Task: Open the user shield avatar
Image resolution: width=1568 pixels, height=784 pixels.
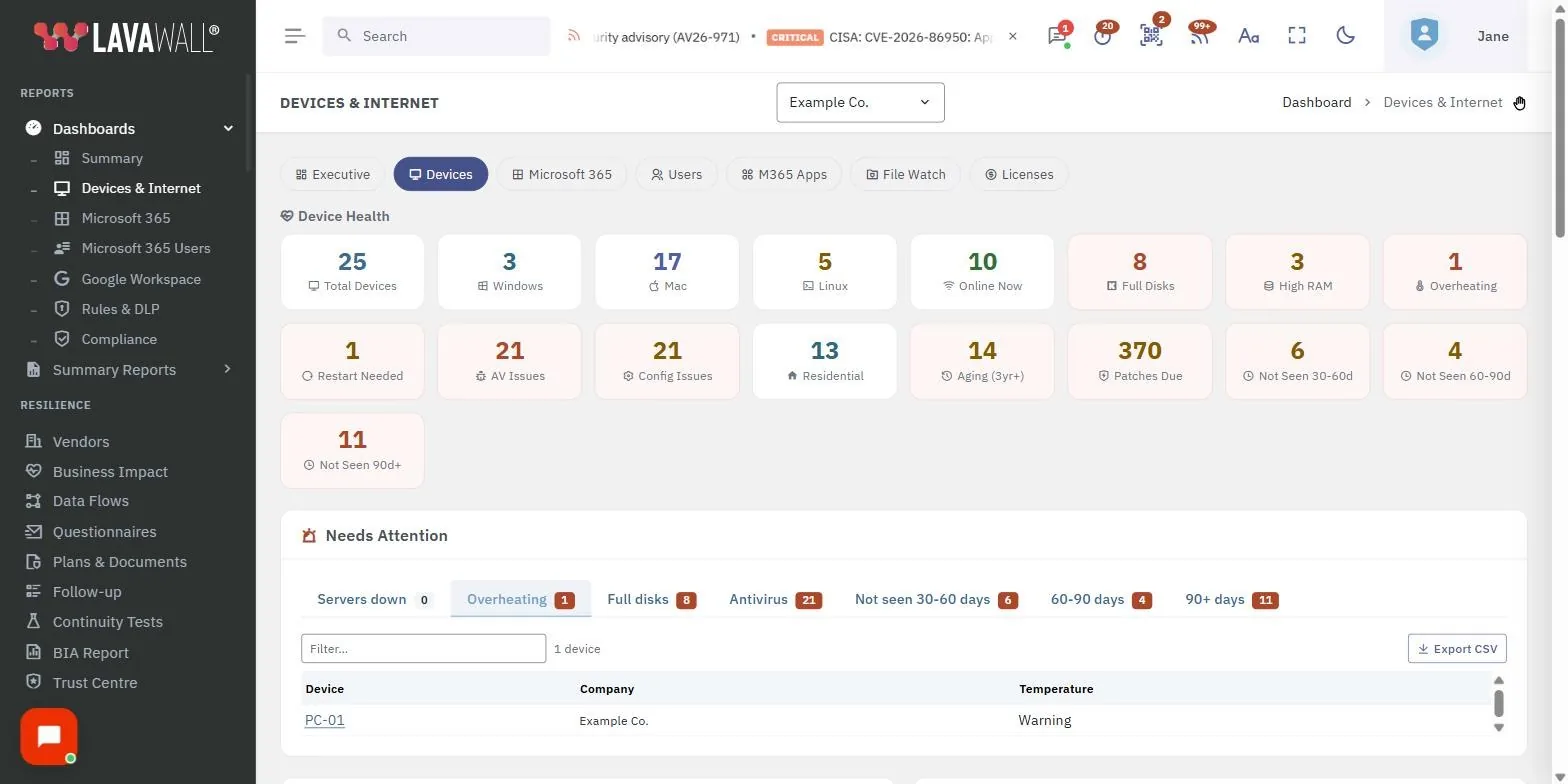Action: tap(1424, 35)
